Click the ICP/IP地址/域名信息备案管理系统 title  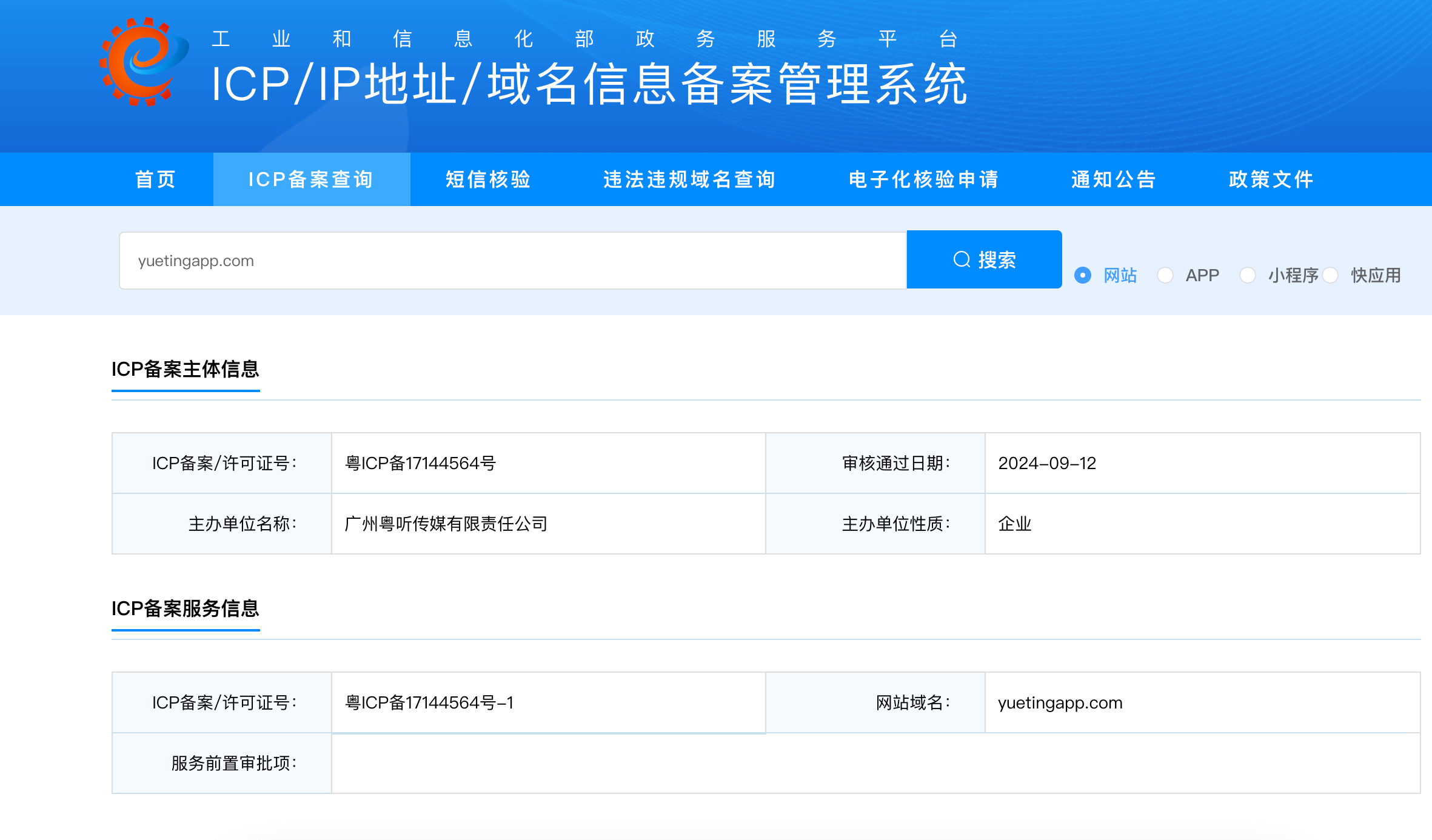[588, 84]
